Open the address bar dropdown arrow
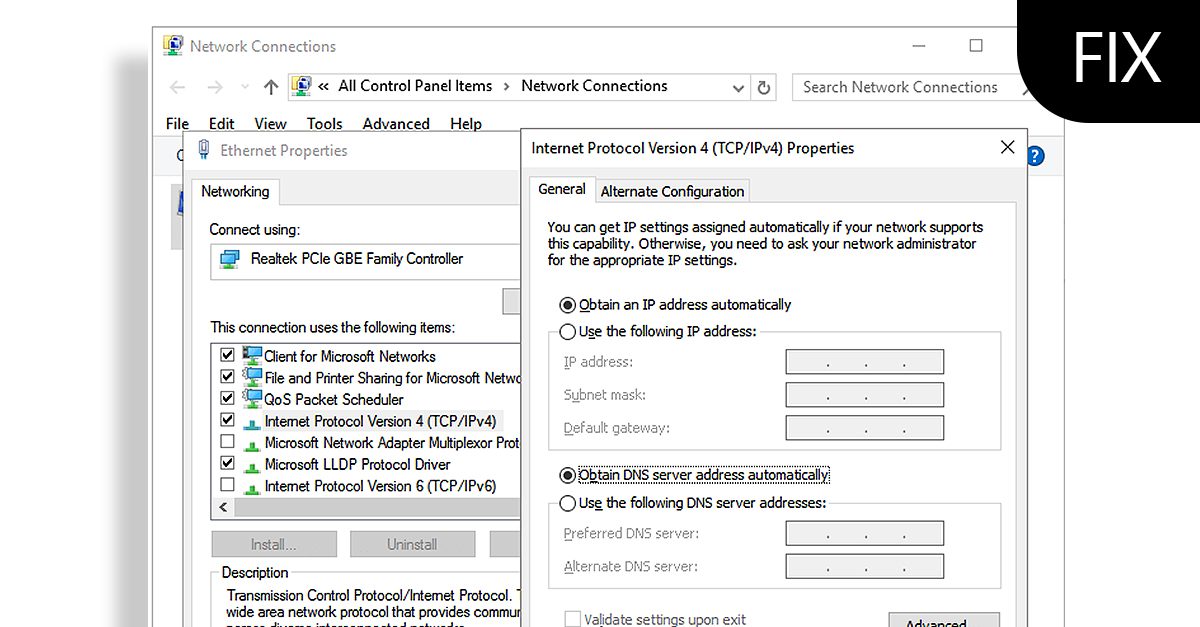The image size is (1200, 627). [x=738, y=87]
